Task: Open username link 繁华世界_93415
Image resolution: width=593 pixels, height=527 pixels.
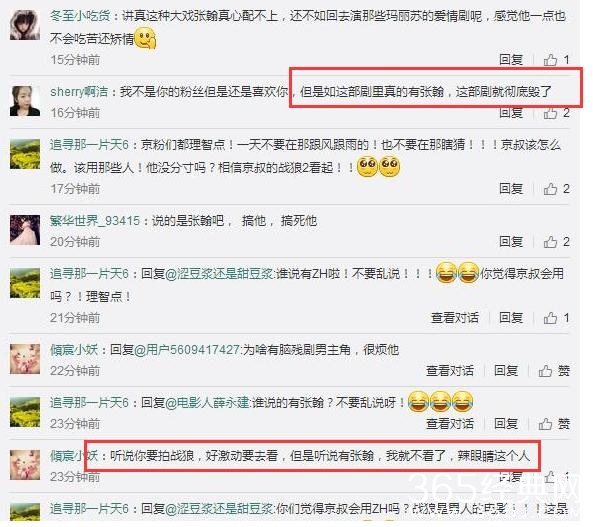Action: click(x=95, y=221)
